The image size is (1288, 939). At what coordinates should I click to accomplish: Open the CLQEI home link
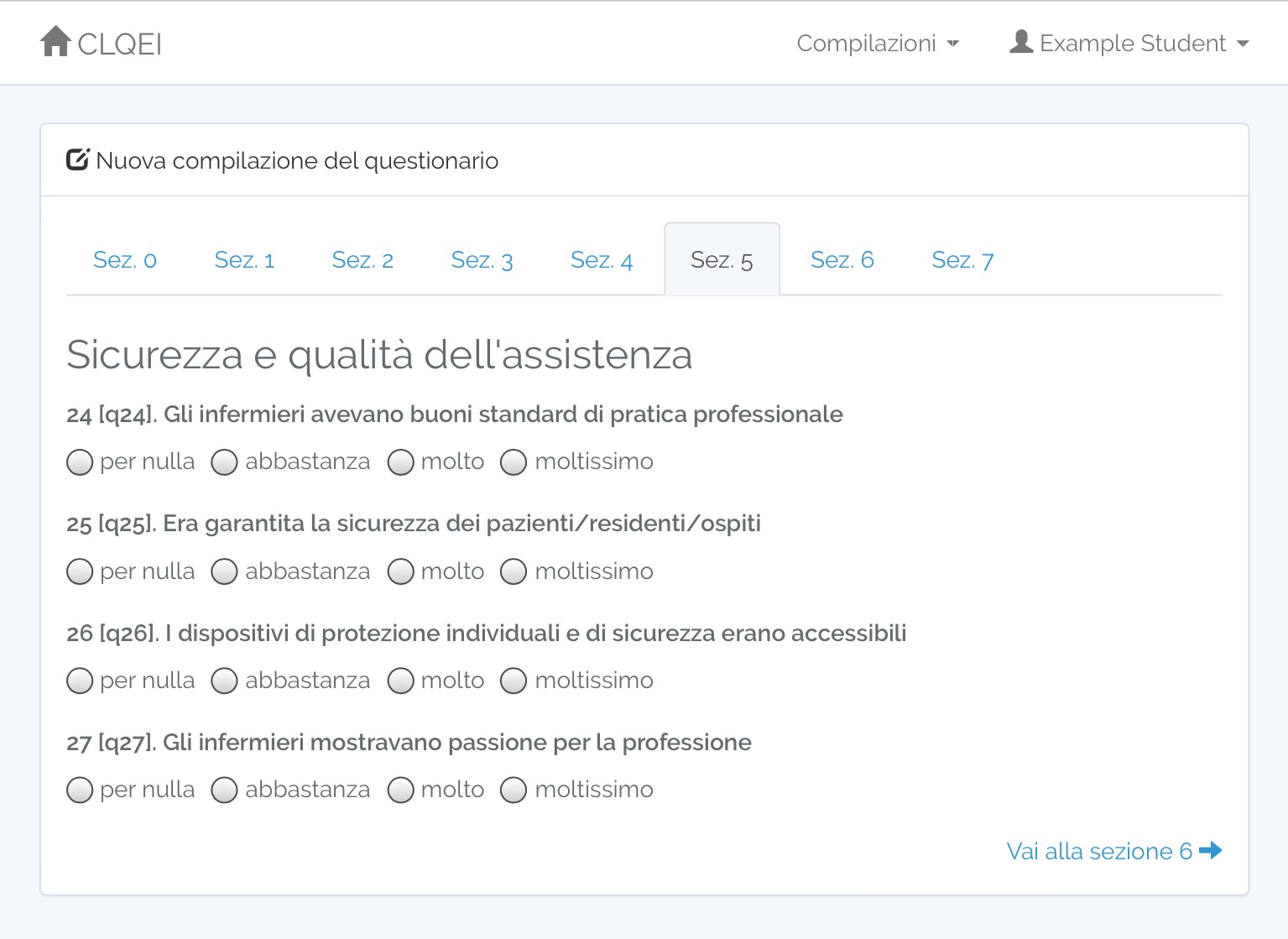[x=102, y=43]
